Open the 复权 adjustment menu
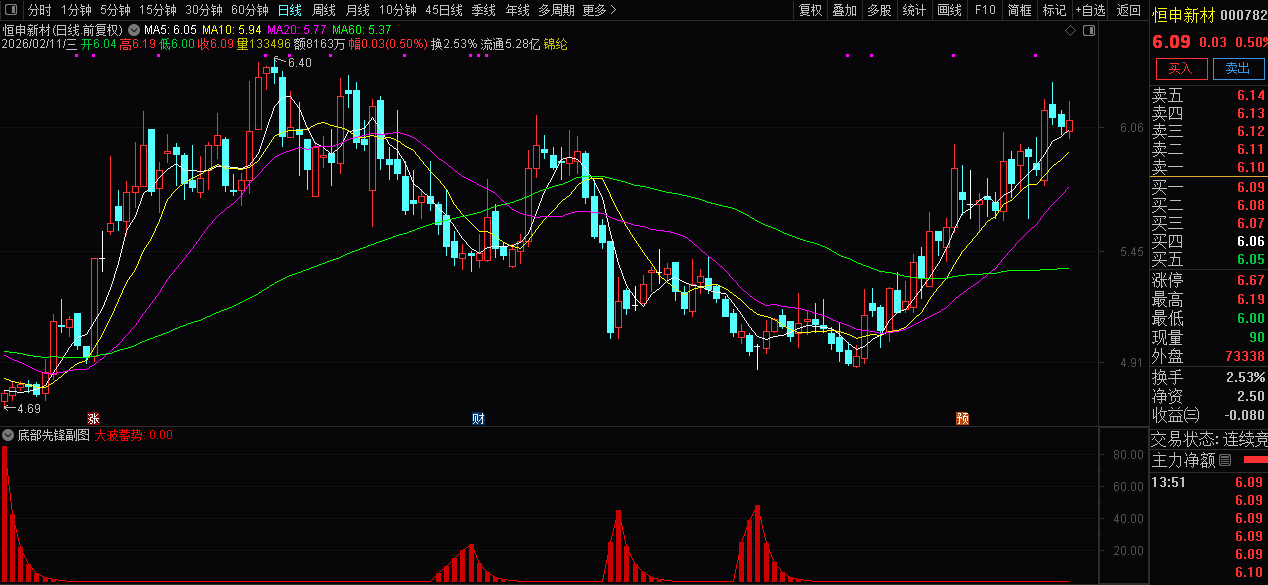The image size is (1268, 585). coord(810,10)
